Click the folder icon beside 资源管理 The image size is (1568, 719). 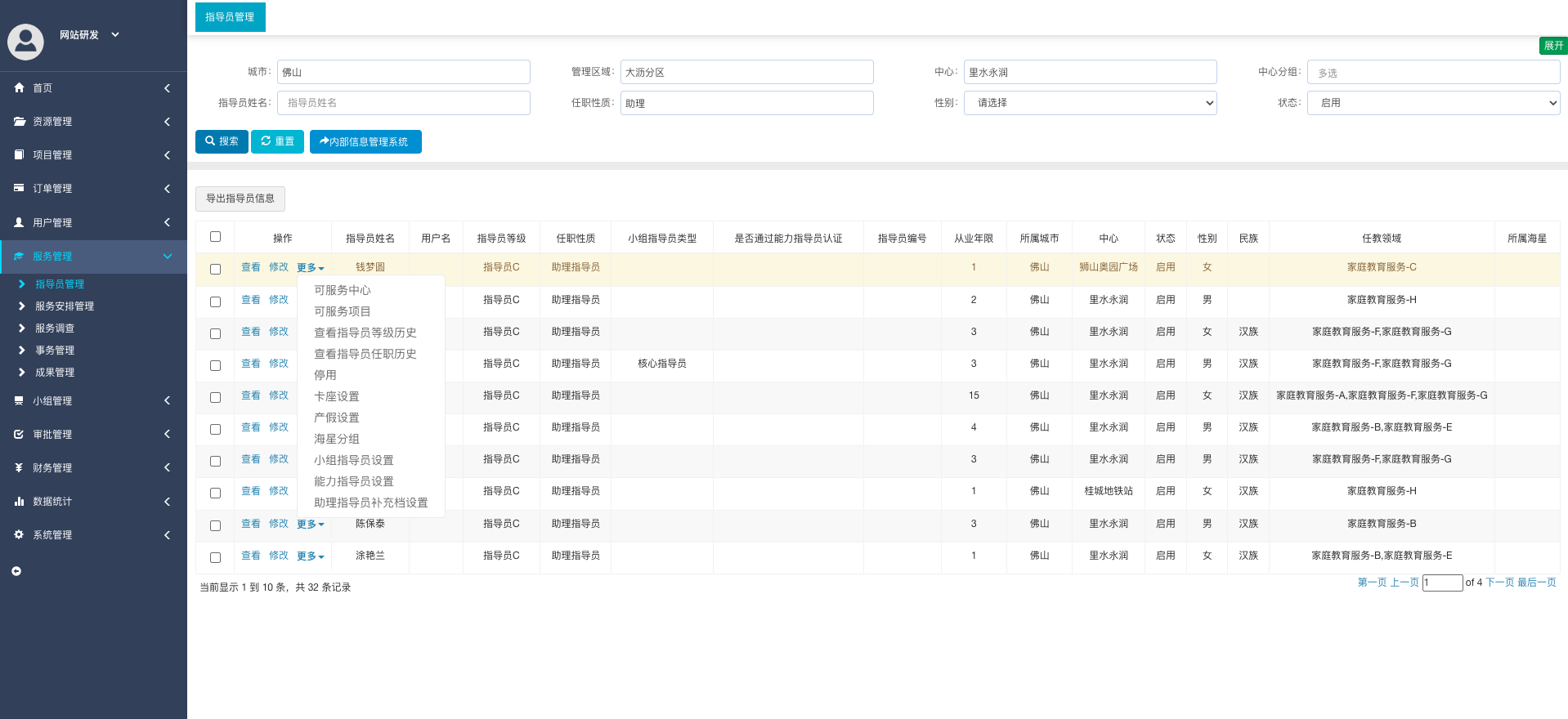[x=19, y=121]
